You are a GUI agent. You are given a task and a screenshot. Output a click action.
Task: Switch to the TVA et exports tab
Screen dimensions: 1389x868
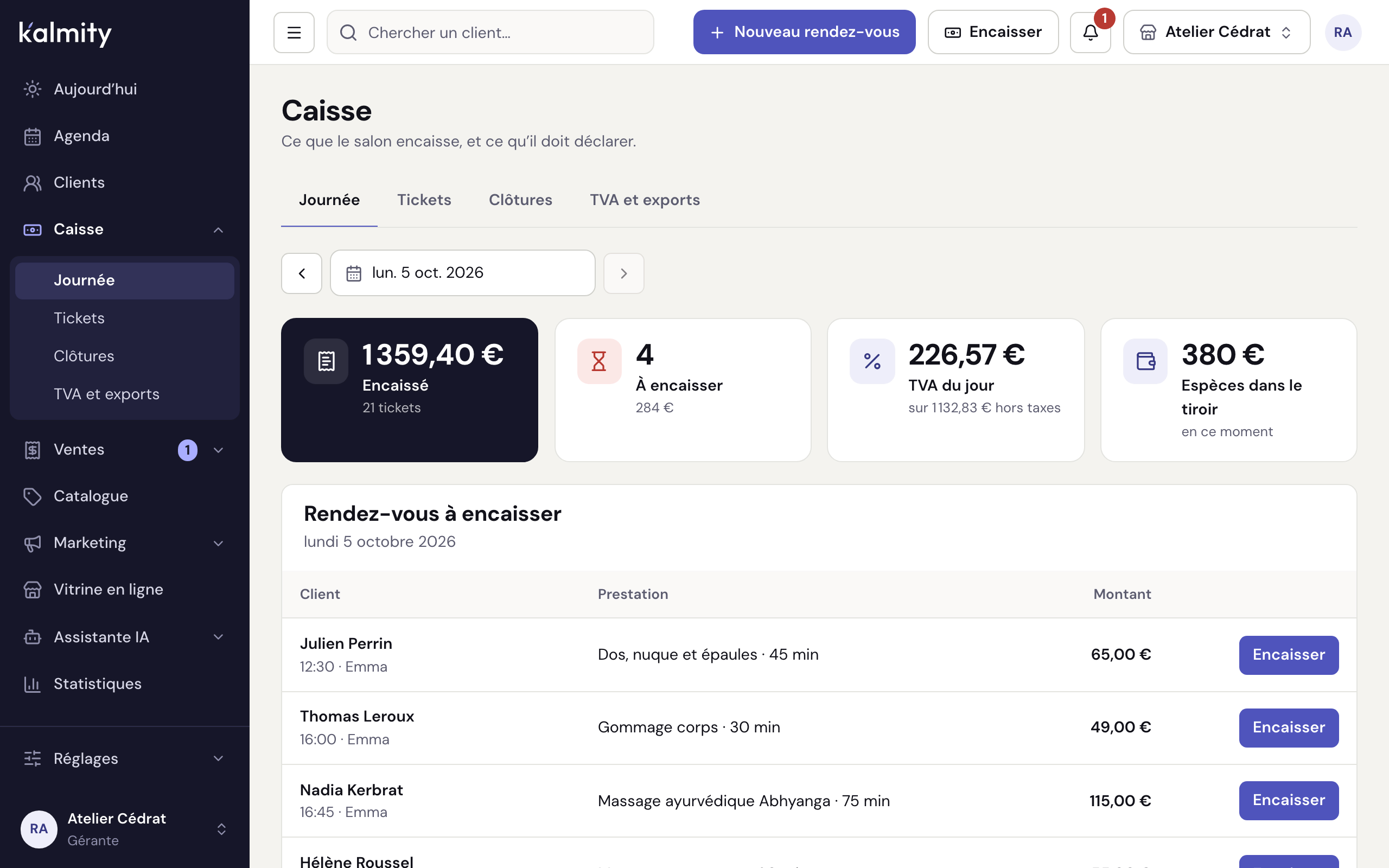645,200
